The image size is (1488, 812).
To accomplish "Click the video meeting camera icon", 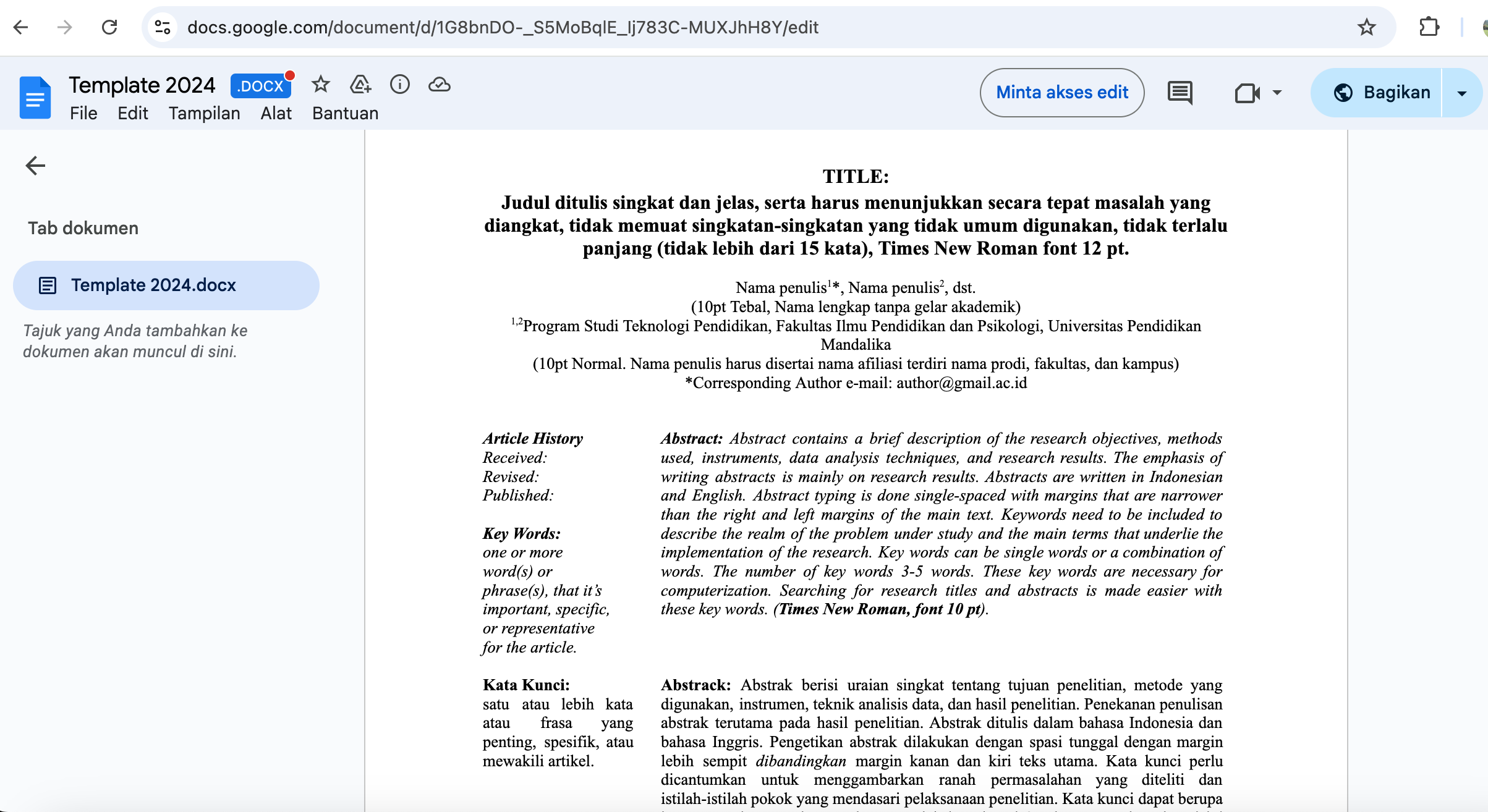I will coord(1247,93).
